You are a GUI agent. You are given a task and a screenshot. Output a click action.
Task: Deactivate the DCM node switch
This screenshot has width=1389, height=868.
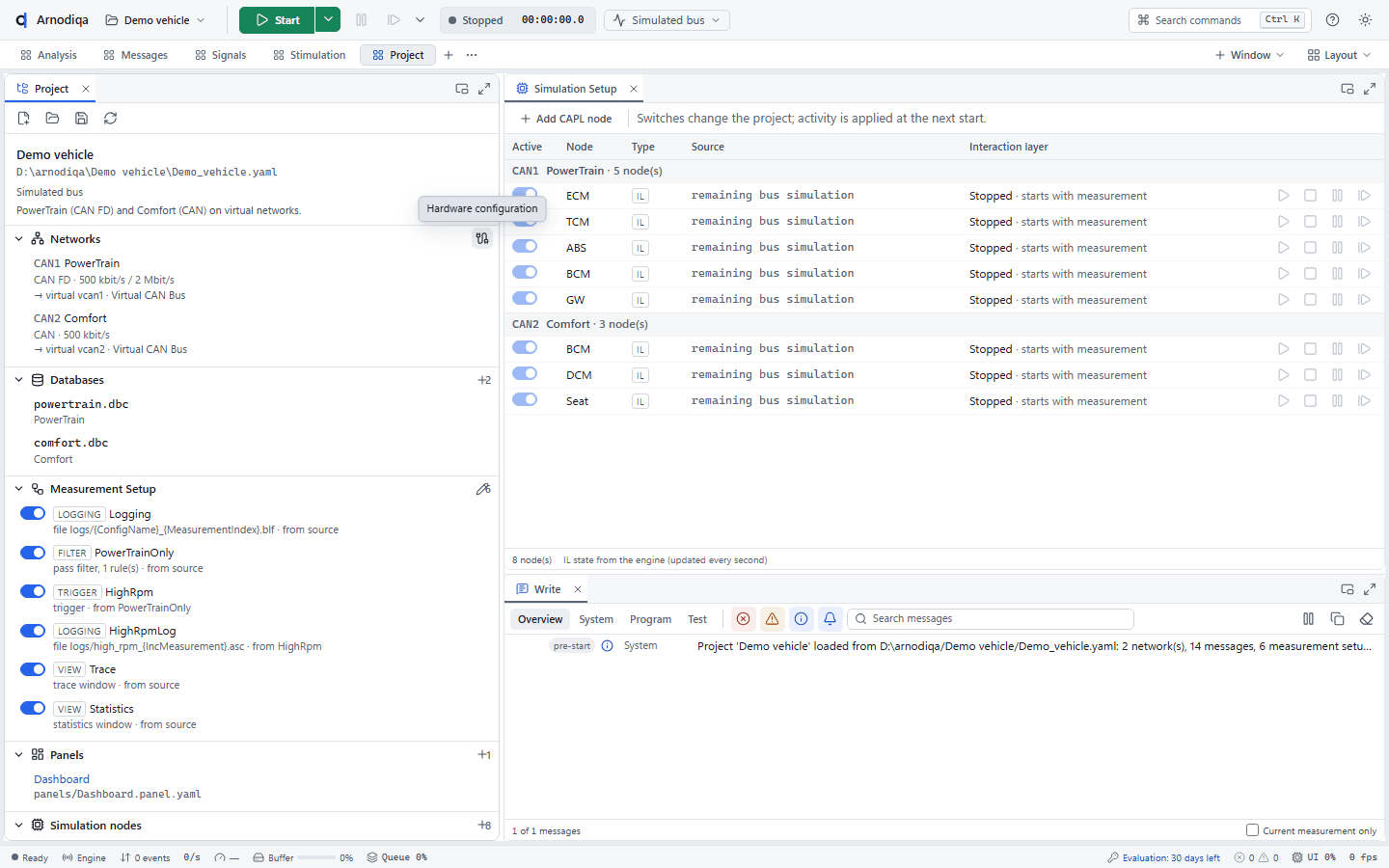[525, 374]
